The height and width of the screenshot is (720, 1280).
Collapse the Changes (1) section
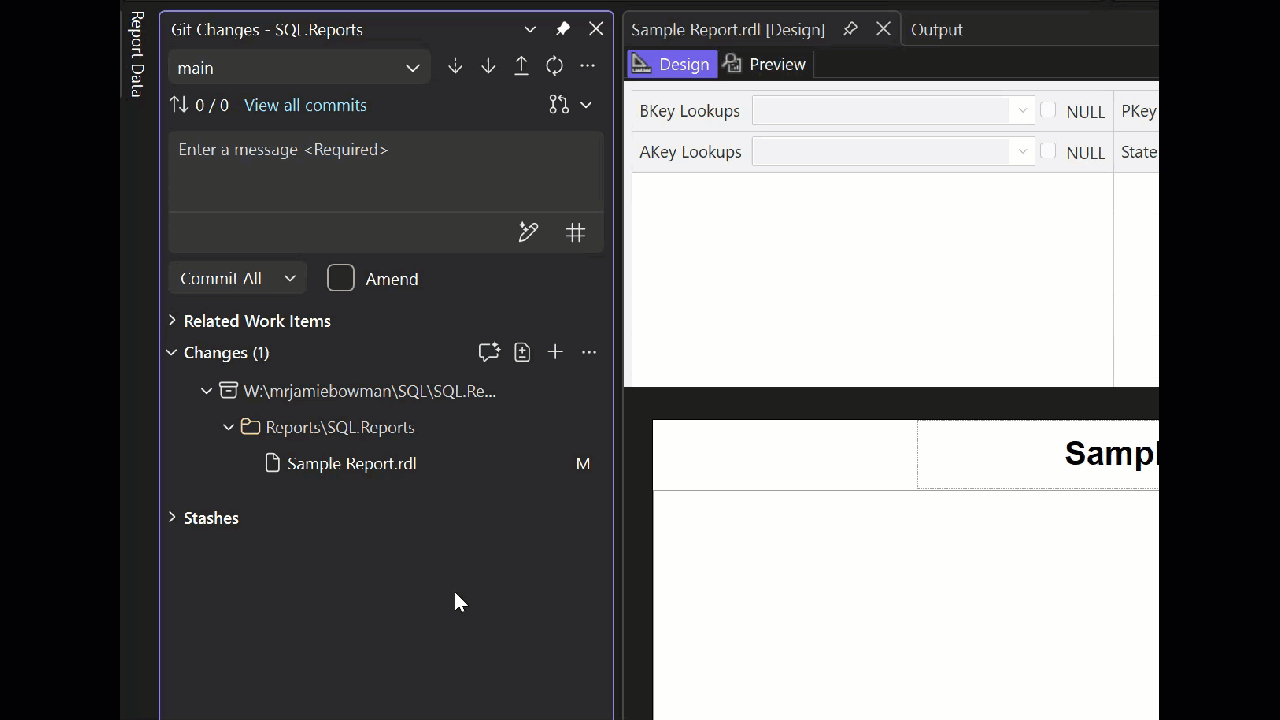pos(172,352)
